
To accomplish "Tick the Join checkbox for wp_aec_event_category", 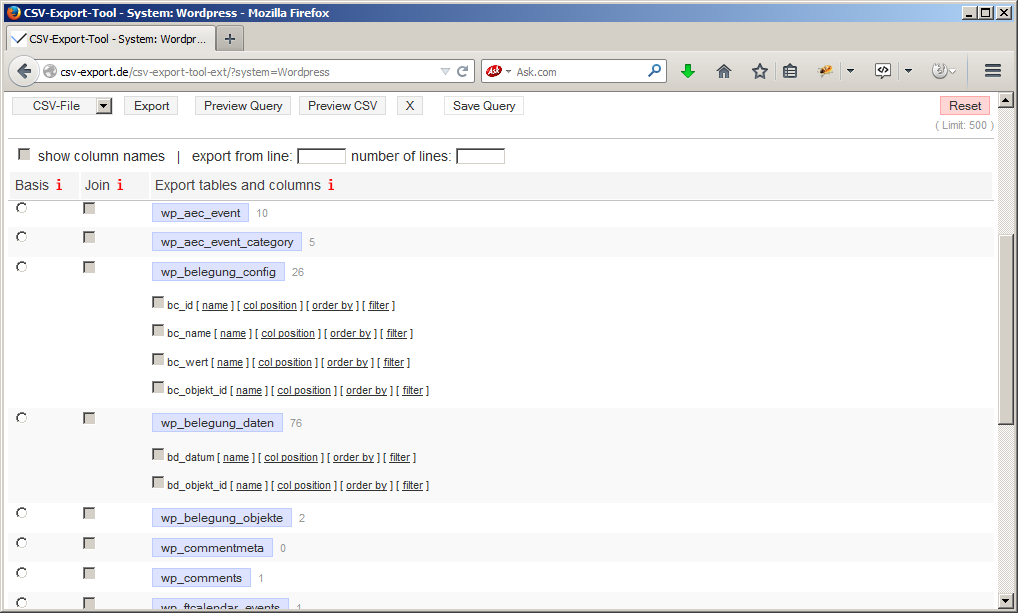I will point(89,237).
